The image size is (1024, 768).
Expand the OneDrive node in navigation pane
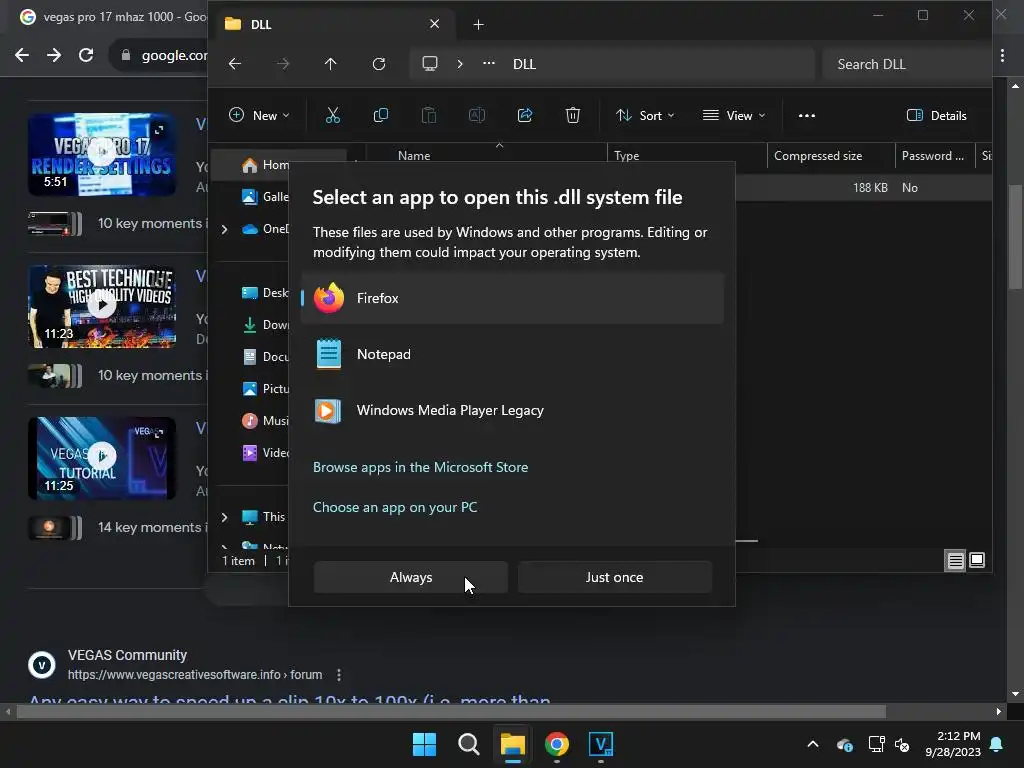(x=225, y=229)
